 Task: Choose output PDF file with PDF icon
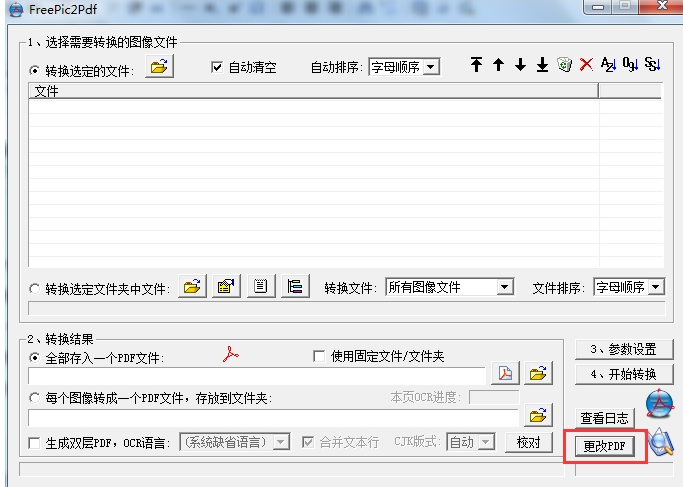[505, 373]
